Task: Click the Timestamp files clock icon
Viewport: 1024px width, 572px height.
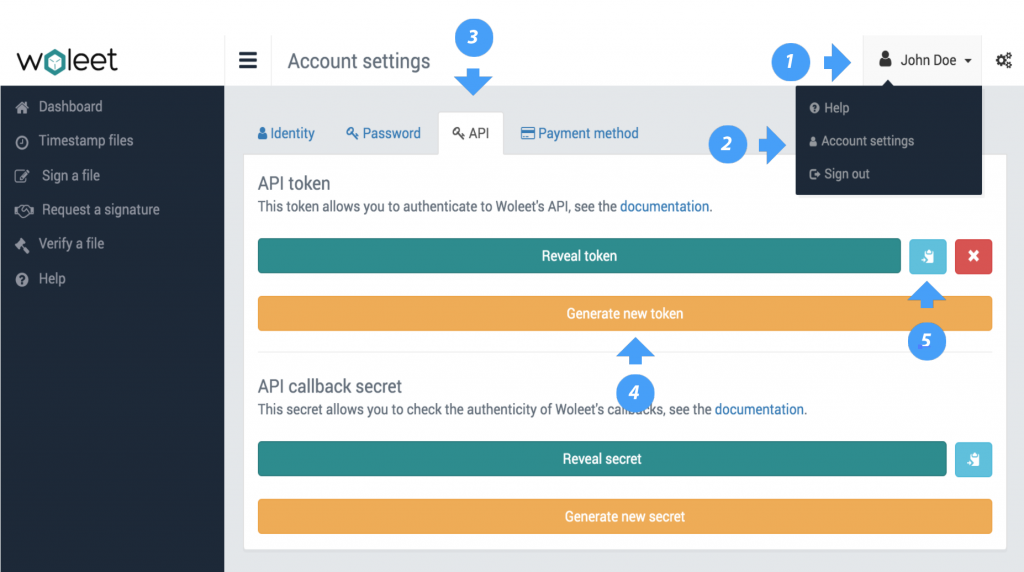Action: tap(22, 142)
